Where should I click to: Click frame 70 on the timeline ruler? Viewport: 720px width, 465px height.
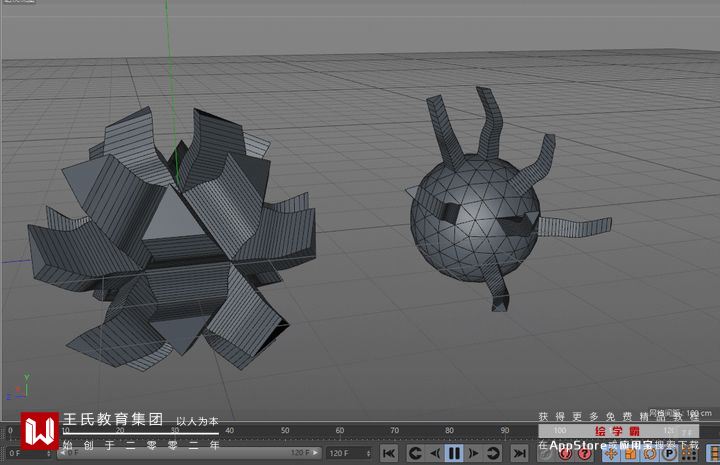point(394,431)
